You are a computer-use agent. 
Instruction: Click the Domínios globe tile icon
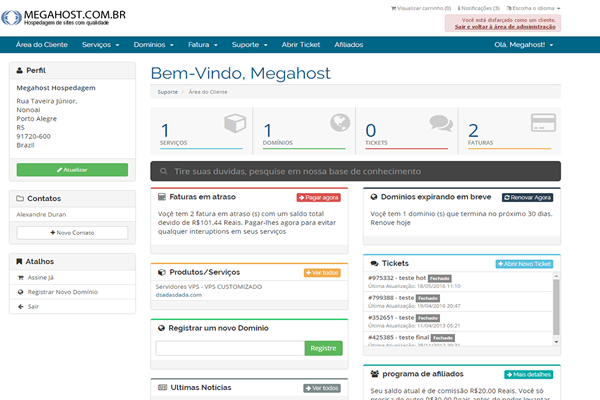point(340,123)
